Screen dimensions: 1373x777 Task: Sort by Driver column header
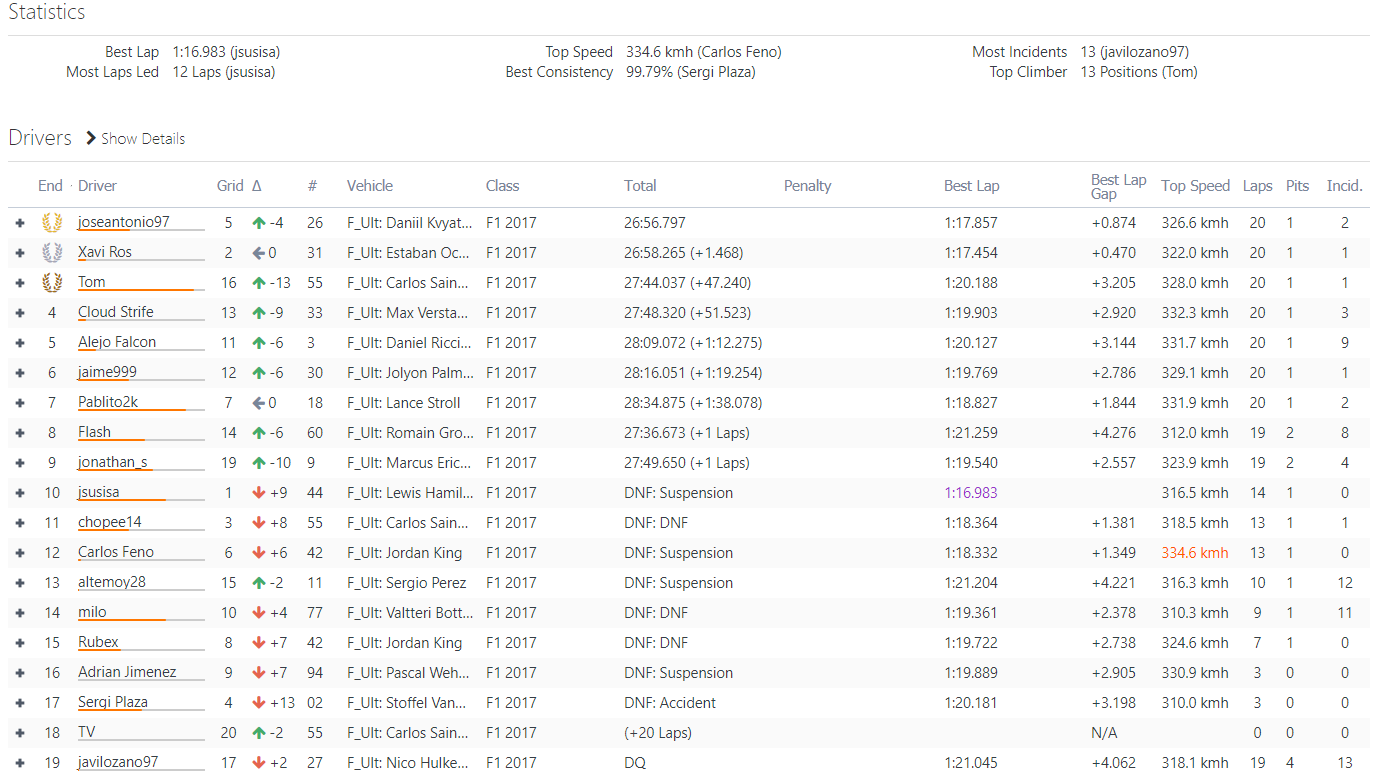point(98,186)
